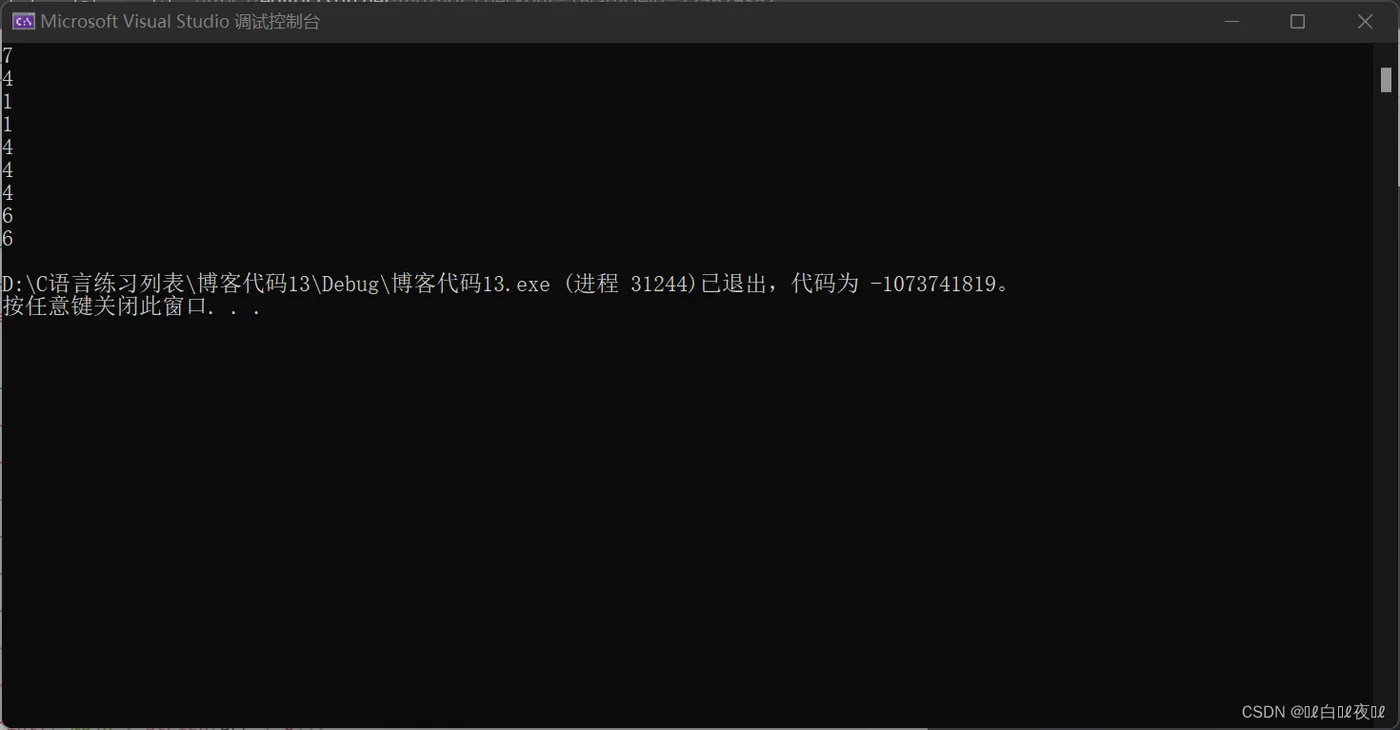Image resolution: width=1400 pixels, height=730 pixels.
Task: Maximize the debug console window
Action: tap(1297, 21)
